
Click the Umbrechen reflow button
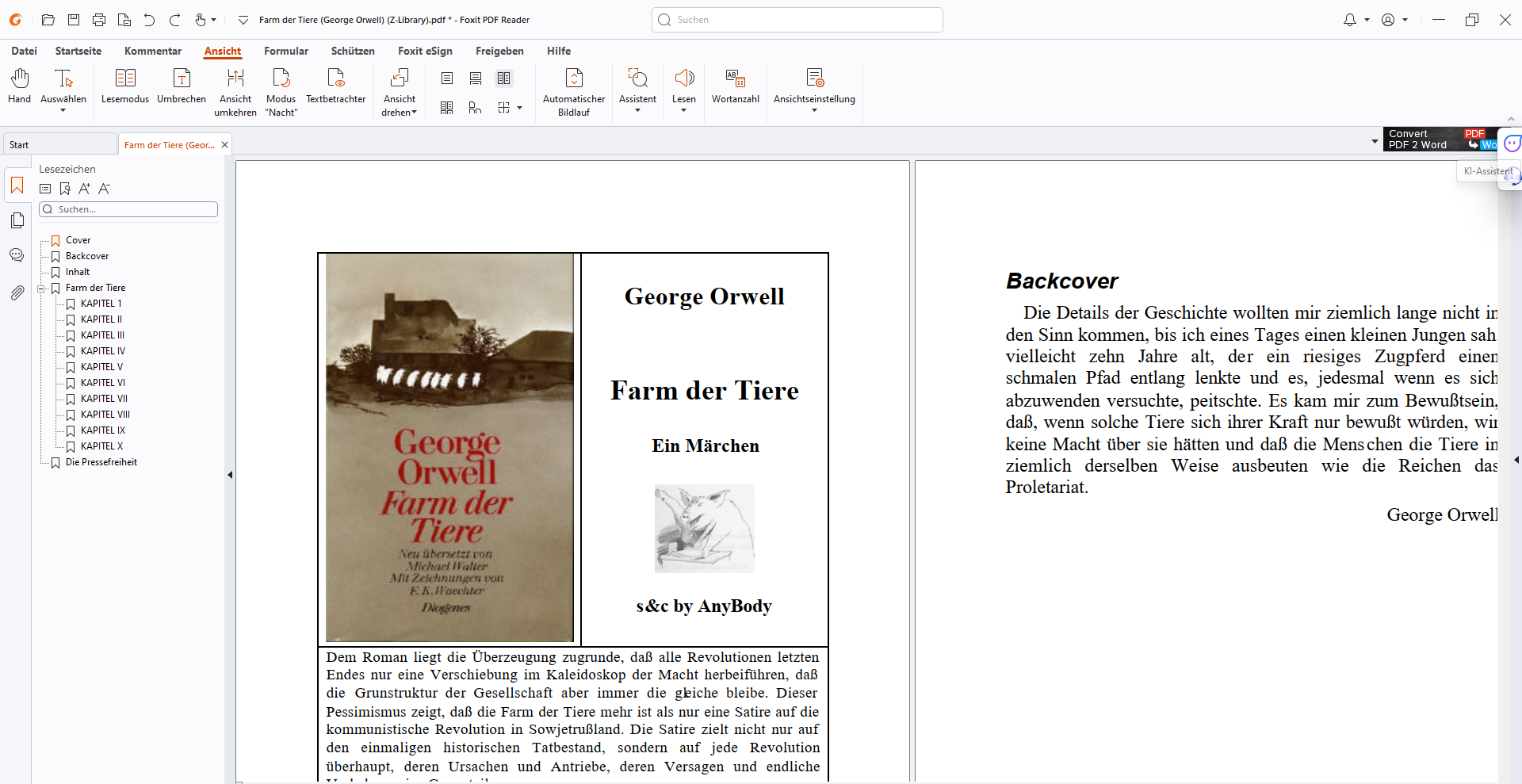point(182,86)
